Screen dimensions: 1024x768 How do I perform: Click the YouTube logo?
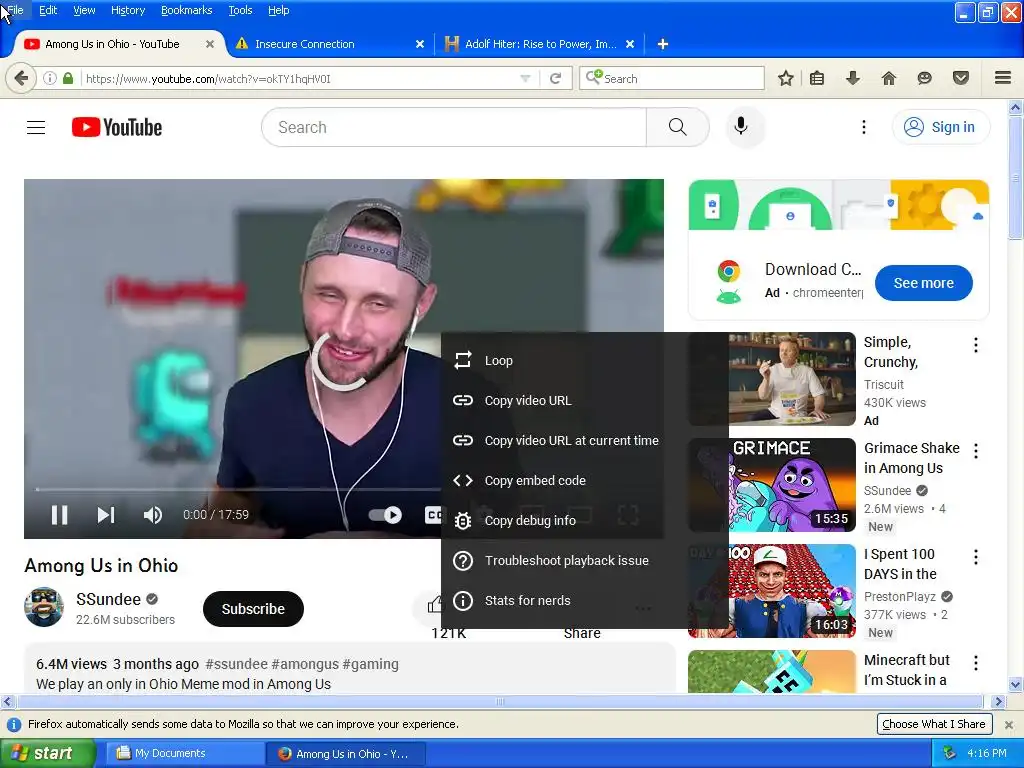[x=117, y=127]
